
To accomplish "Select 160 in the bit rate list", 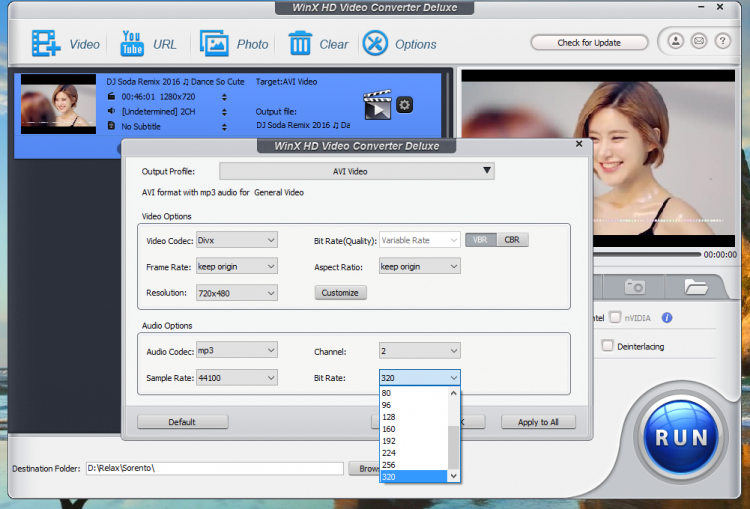I will (x=414, y=429).
